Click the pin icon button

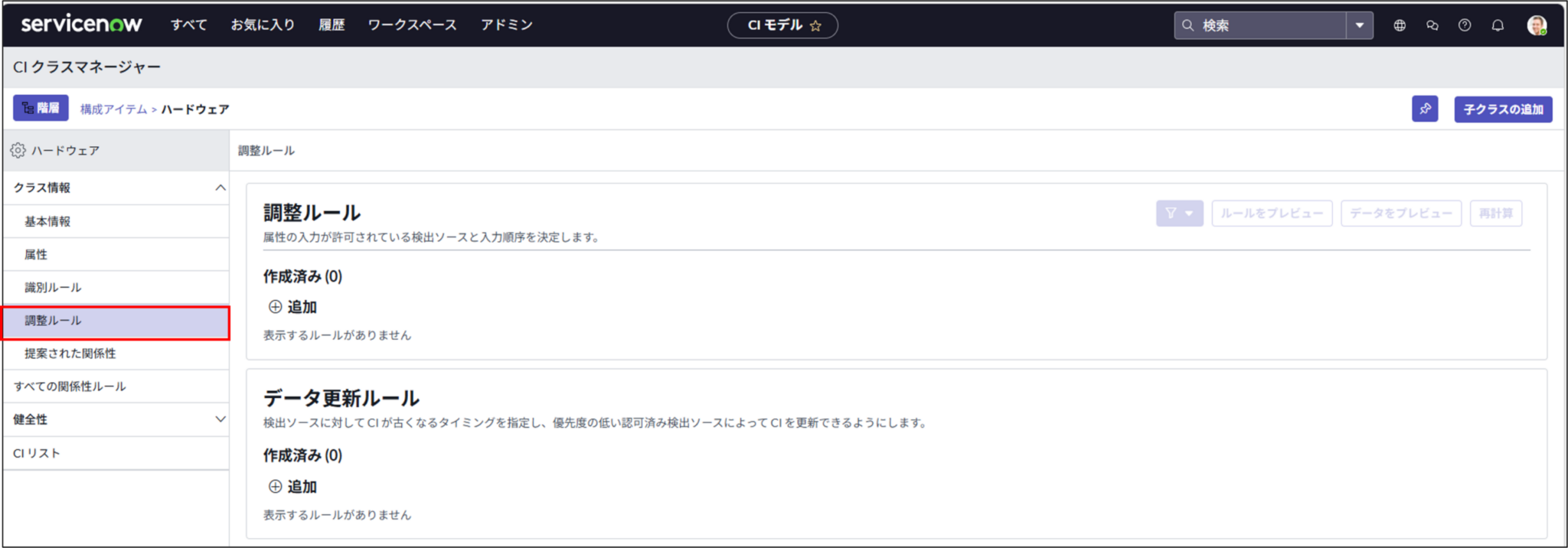tap(1425, 109)
